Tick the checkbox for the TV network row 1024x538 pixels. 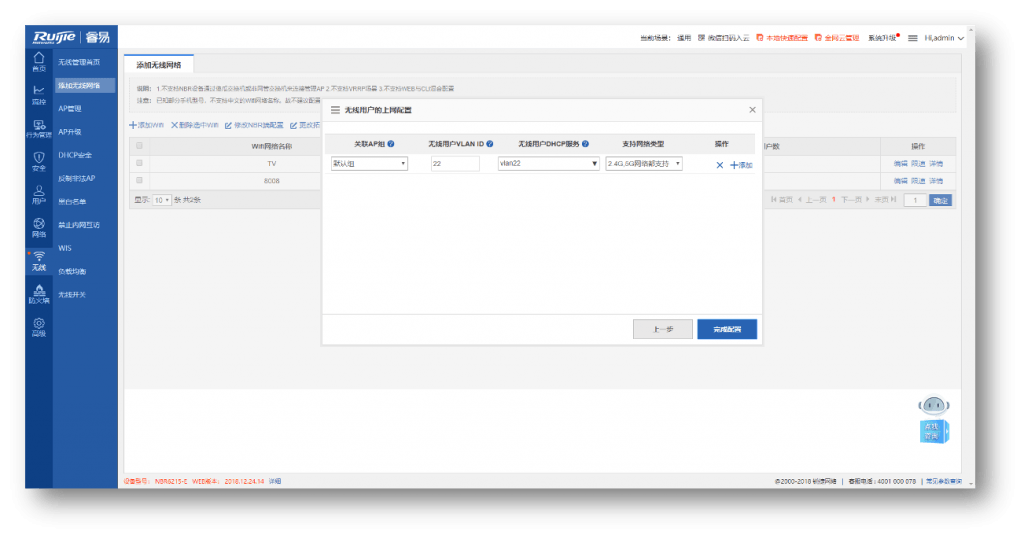pyautogui.click(x=139, y=162)
